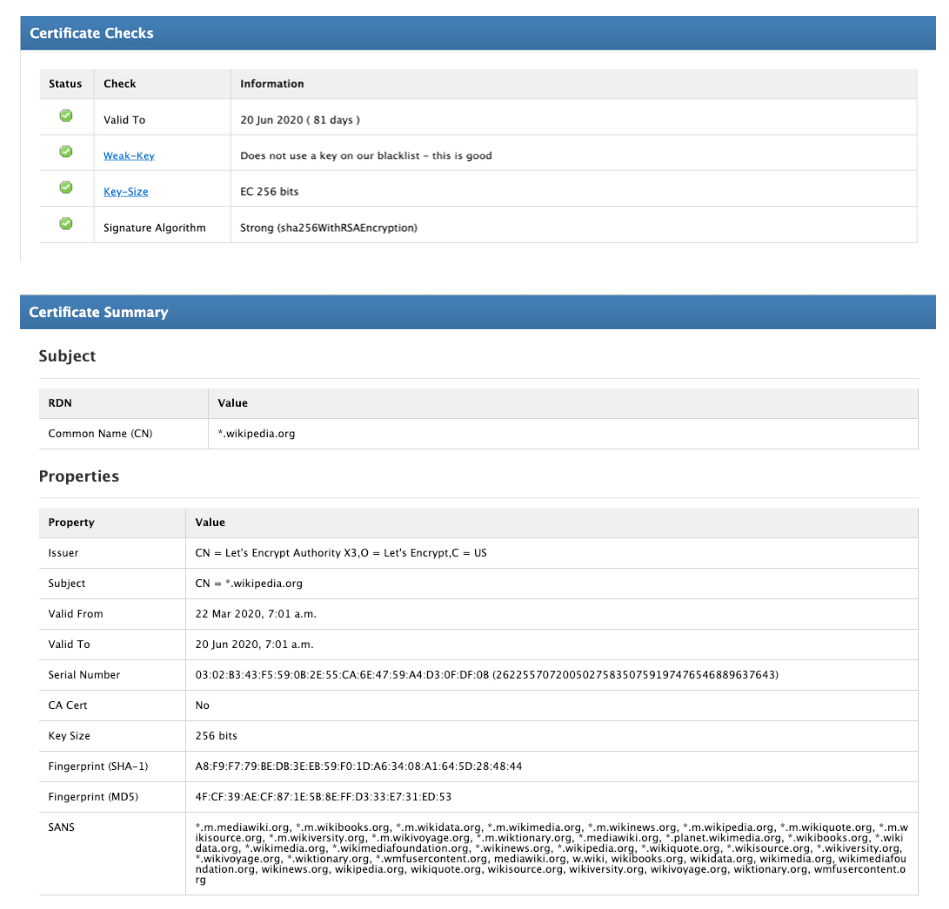Select the Let's Encrypt Authority X3 issuer value
Viewport: 949px width, 909px height.
[341, 553]
